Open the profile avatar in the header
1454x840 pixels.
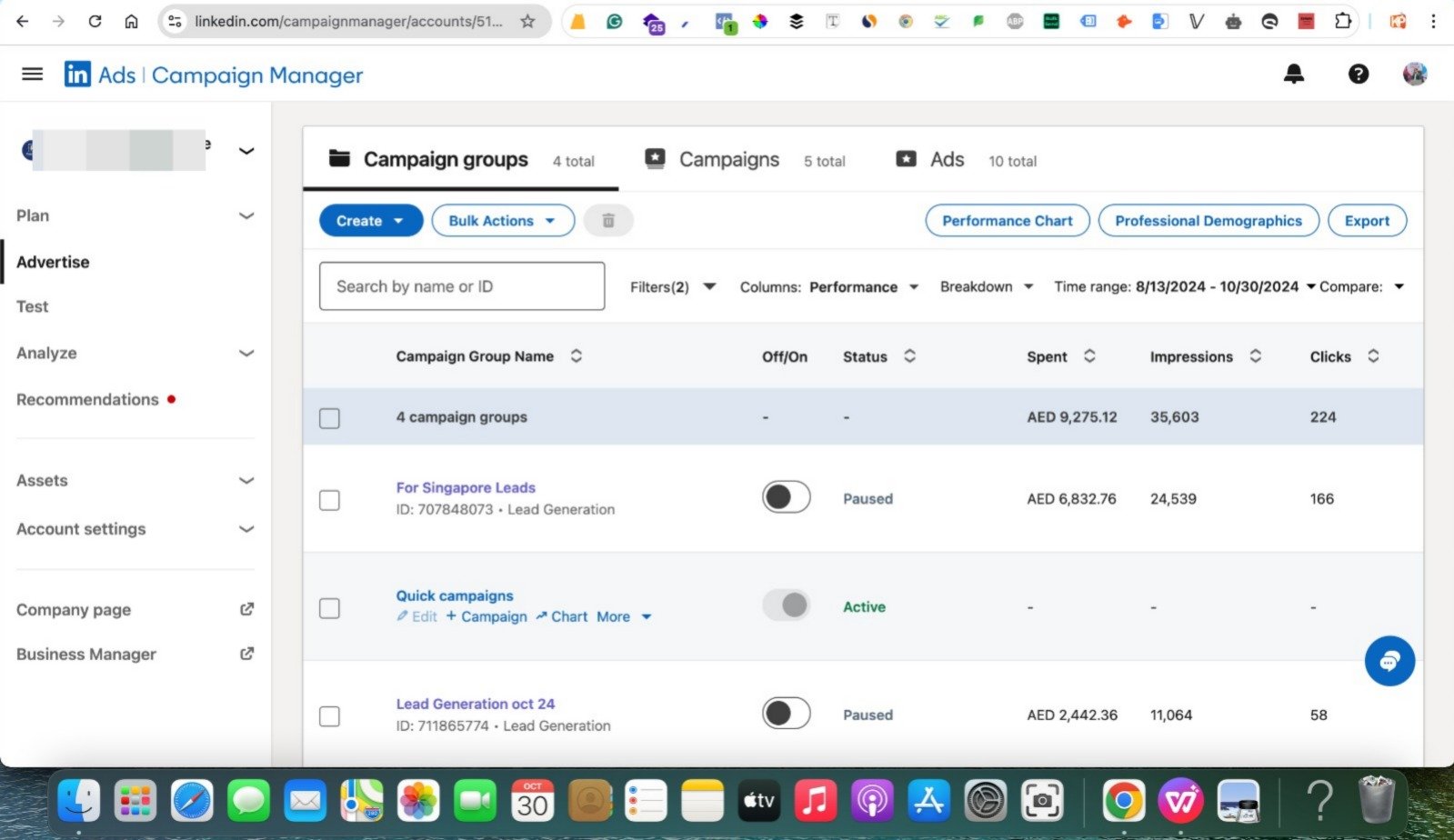1414,75
